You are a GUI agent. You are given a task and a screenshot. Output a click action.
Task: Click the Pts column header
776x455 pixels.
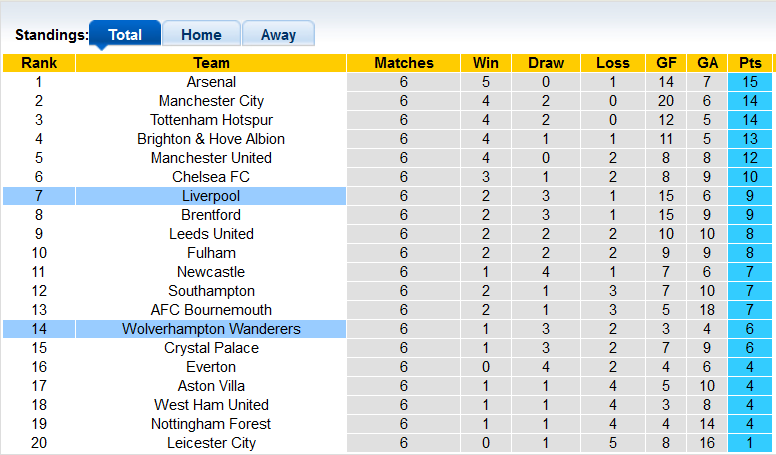point(750,63)
